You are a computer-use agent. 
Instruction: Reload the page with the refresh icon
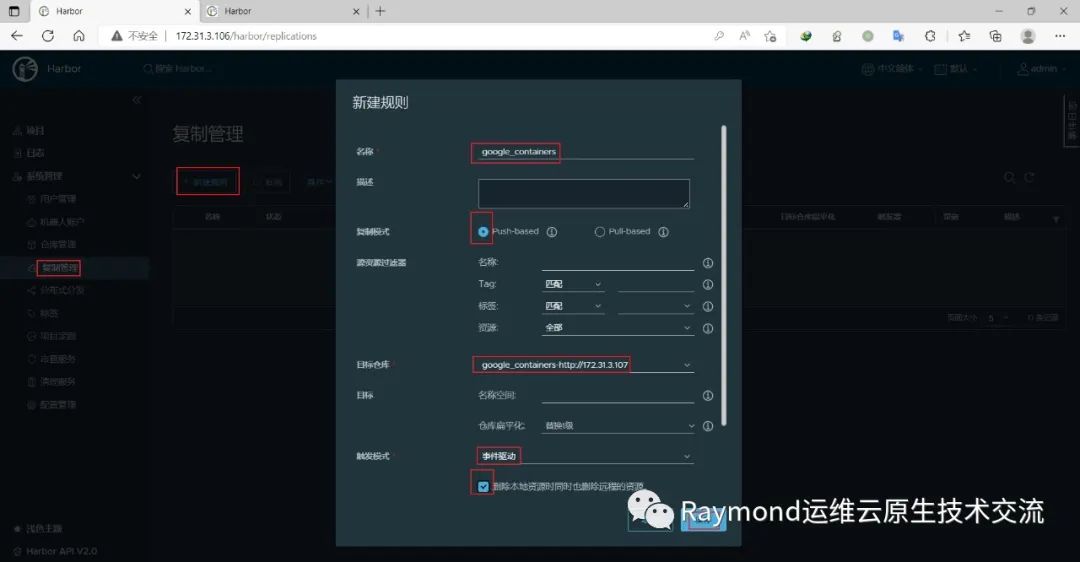(48, 36)
